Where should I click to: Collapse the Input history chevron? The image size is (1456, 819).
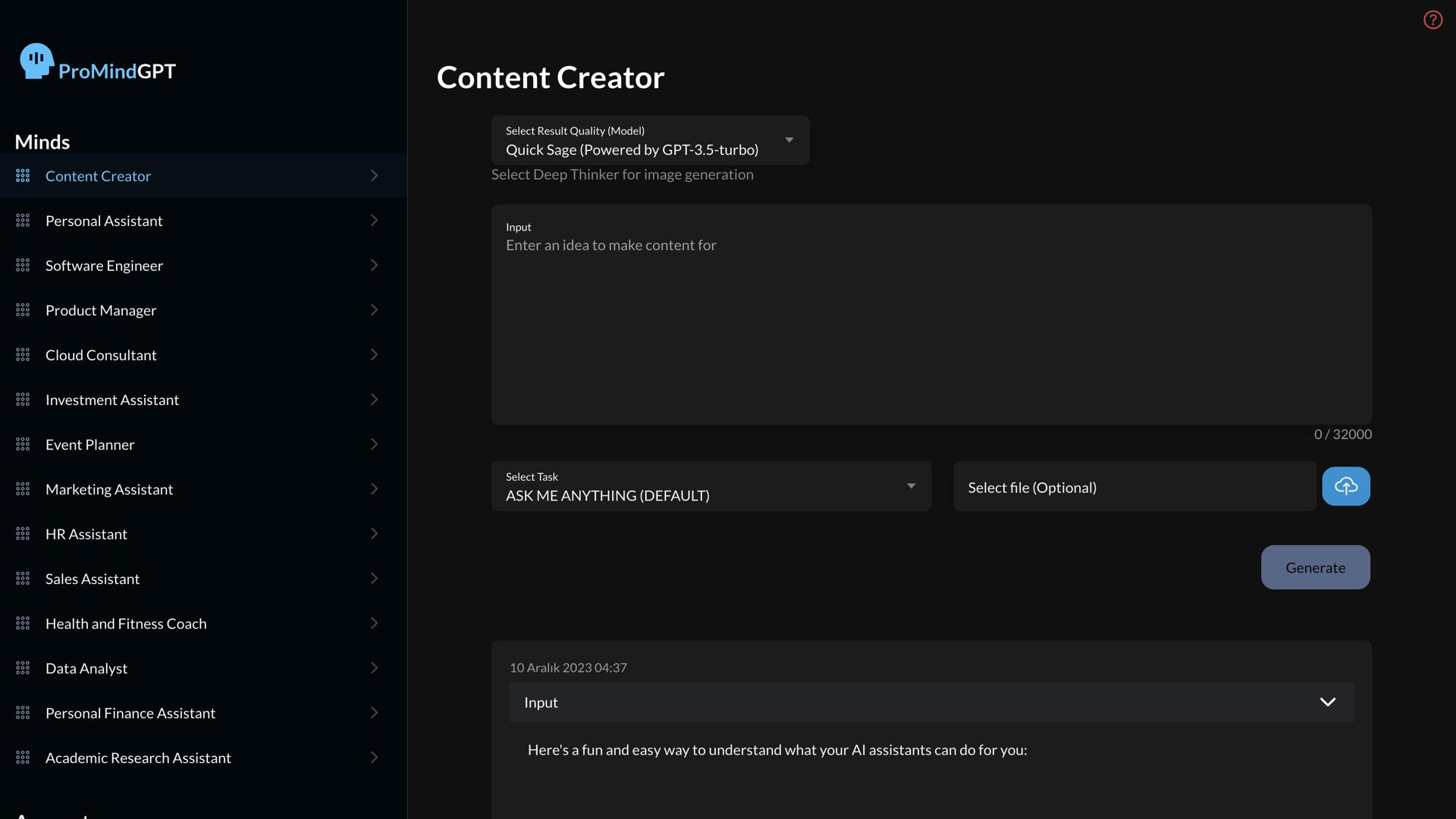click(1327, 702)
